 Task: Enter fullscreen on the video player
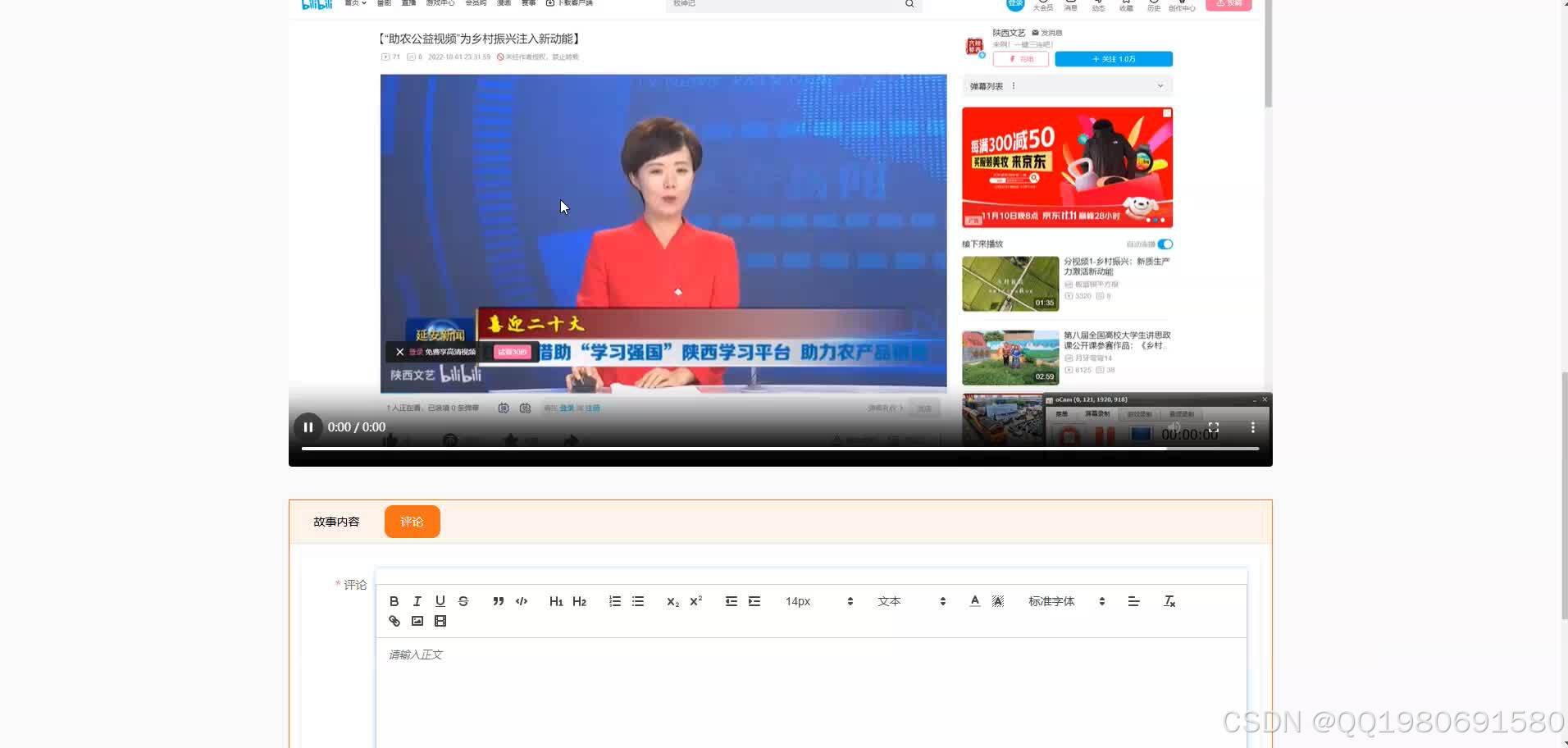click(1214, 427)
